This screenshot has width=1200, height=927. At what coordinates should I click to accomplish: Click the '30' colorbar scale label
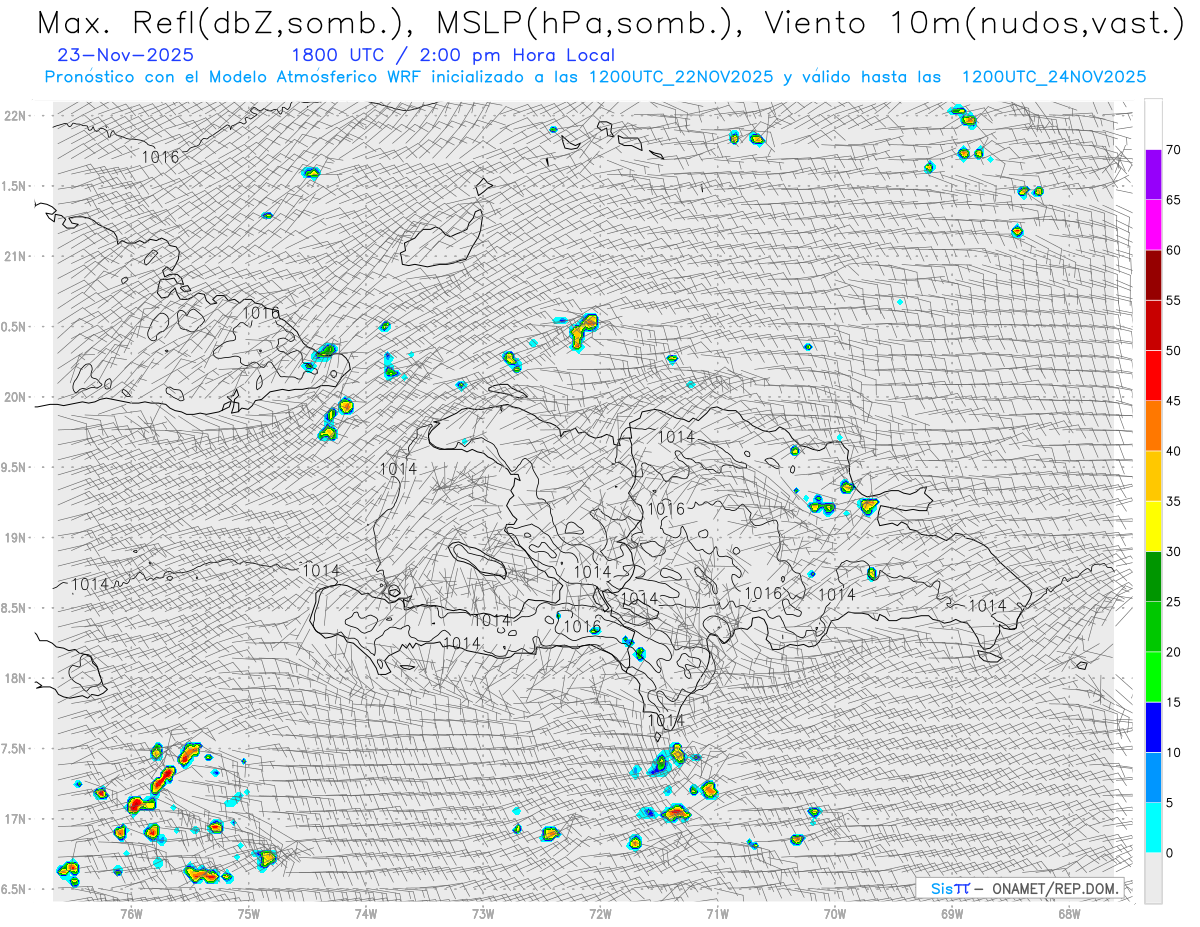point(1173,551)
